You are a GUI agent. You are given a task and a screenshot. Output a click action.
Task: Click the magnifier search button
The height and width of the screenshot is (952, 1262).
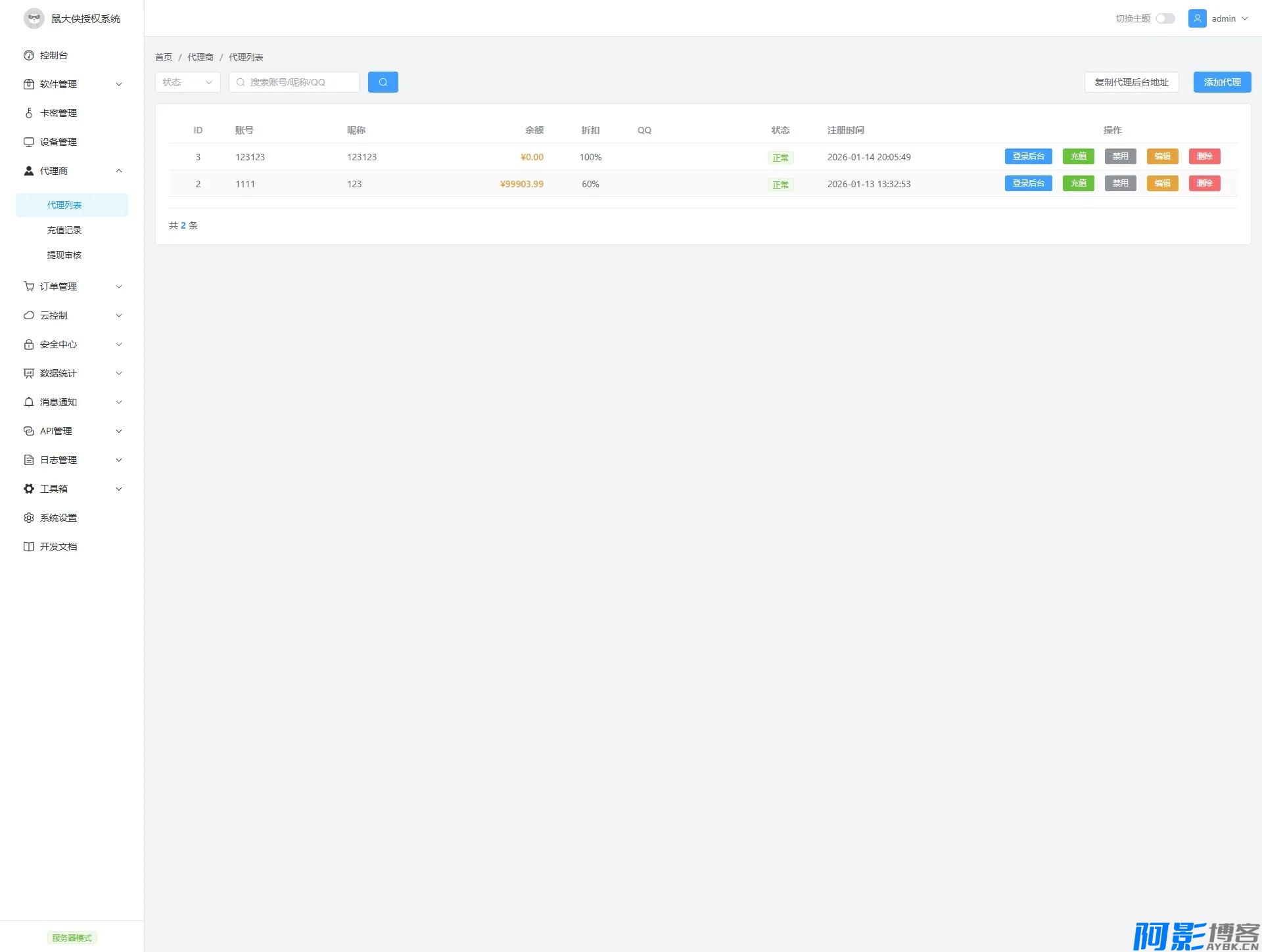383,82
